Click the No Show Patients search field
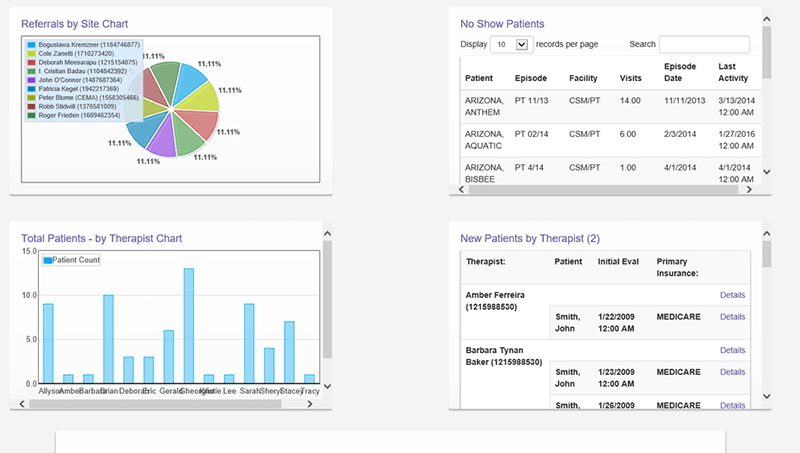The image size is (800, 453). (x=704, y=45)
